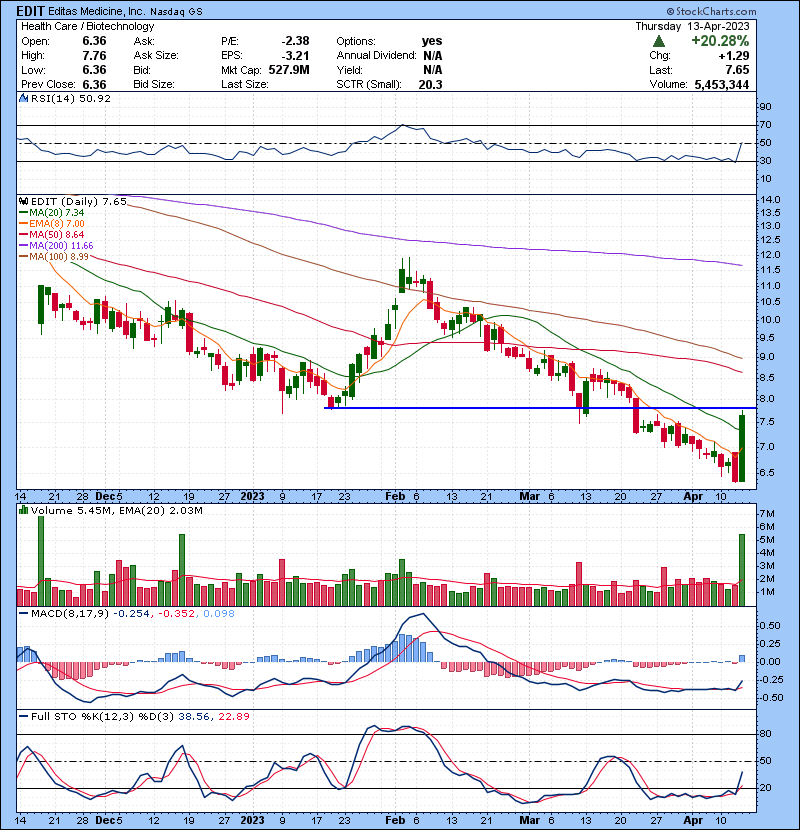Click the SCTR (Small) value 20.3
The width and height of the screenshot is (800, 830).
pyautogui.click(x=430, y=85)
